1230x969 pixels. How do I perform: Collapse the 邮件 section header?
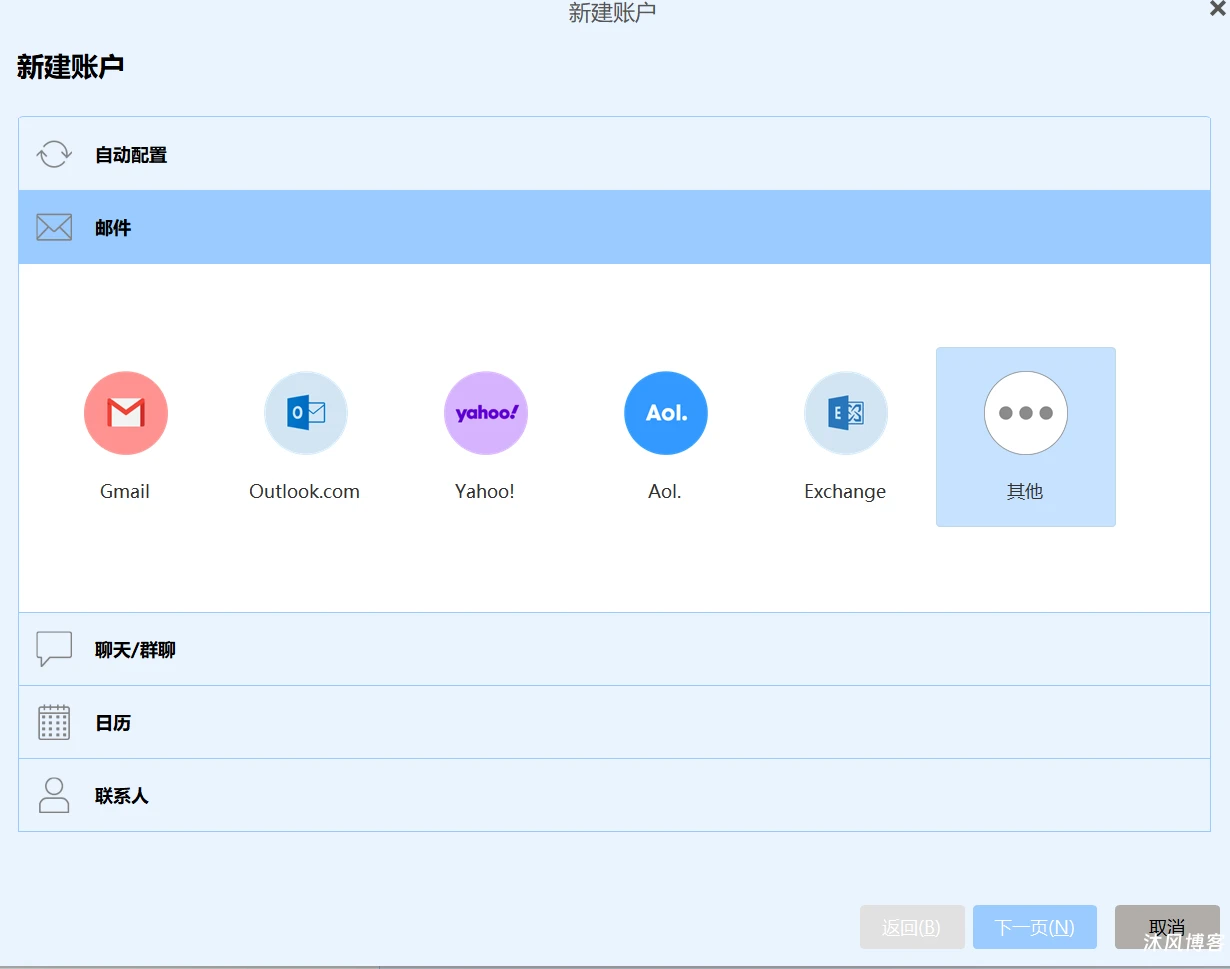(x=614, y=227)
